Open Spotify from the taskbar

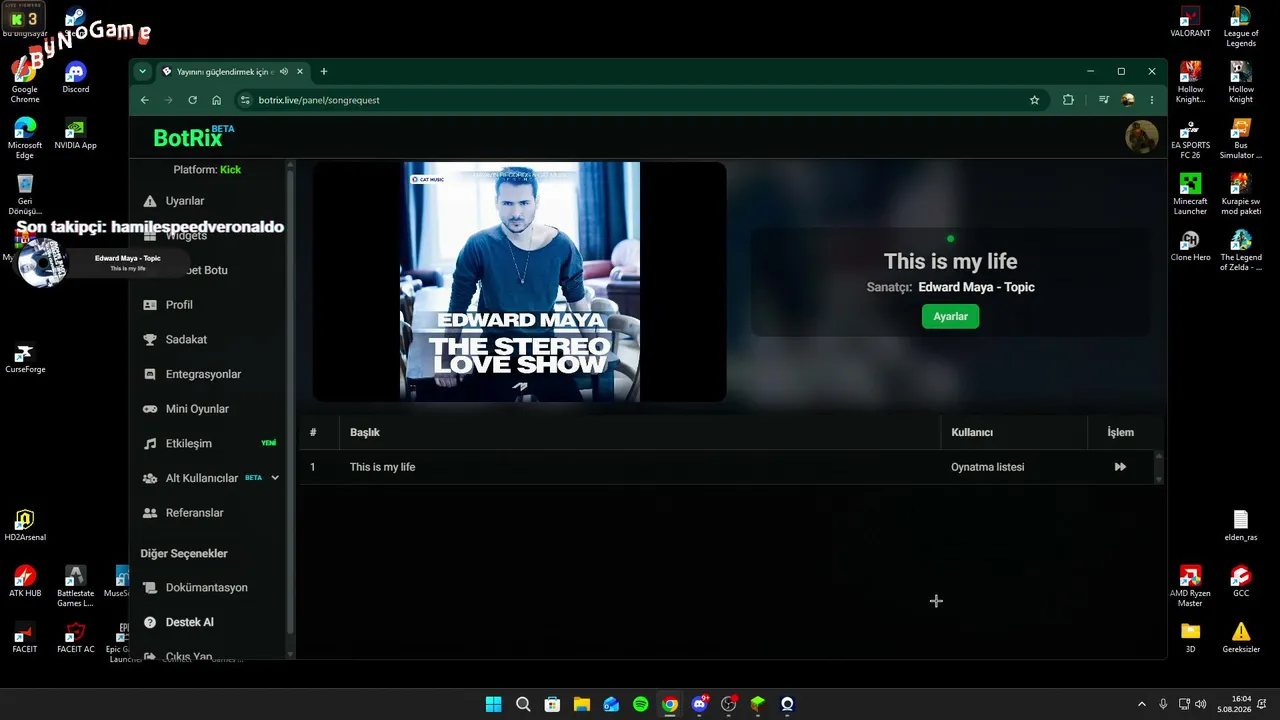coord(640,704)
